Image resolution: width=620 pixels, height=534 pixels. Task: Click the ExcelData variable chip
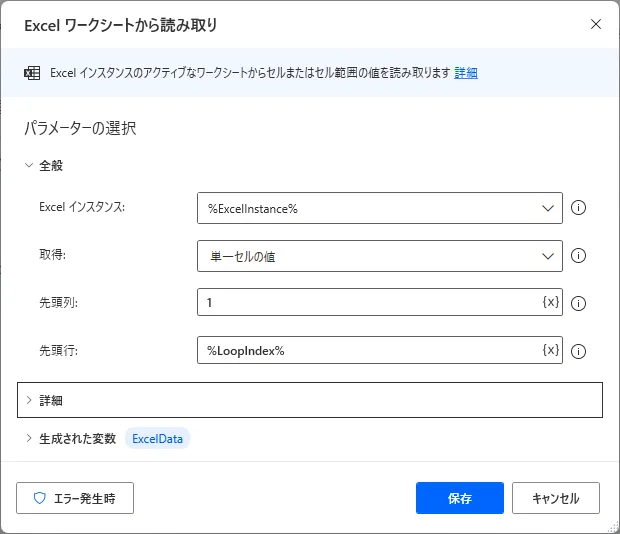click(x=157, y=438)
